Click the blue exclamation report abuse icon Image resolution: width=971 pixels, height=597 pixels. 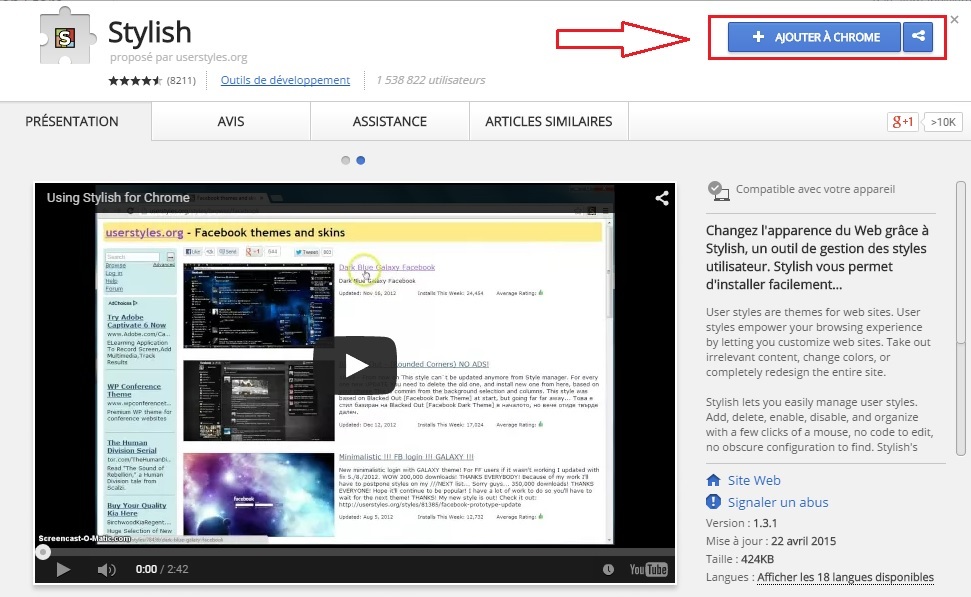point(713,502)
